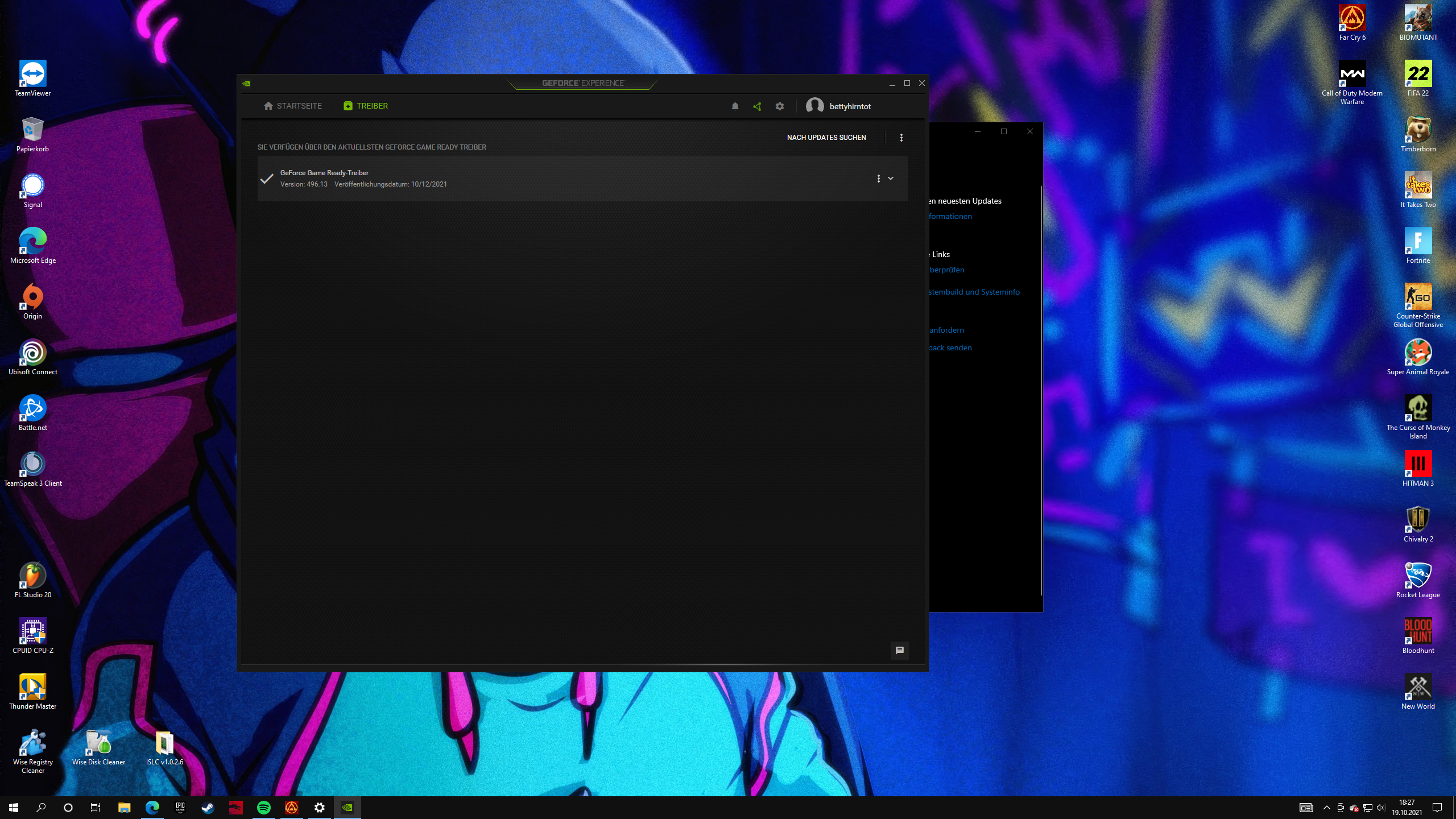The height and width of the screenshot is (819, 1456).
Task: Click the 'stembuild und Systeminfo' link
Action: pos(974,292)
